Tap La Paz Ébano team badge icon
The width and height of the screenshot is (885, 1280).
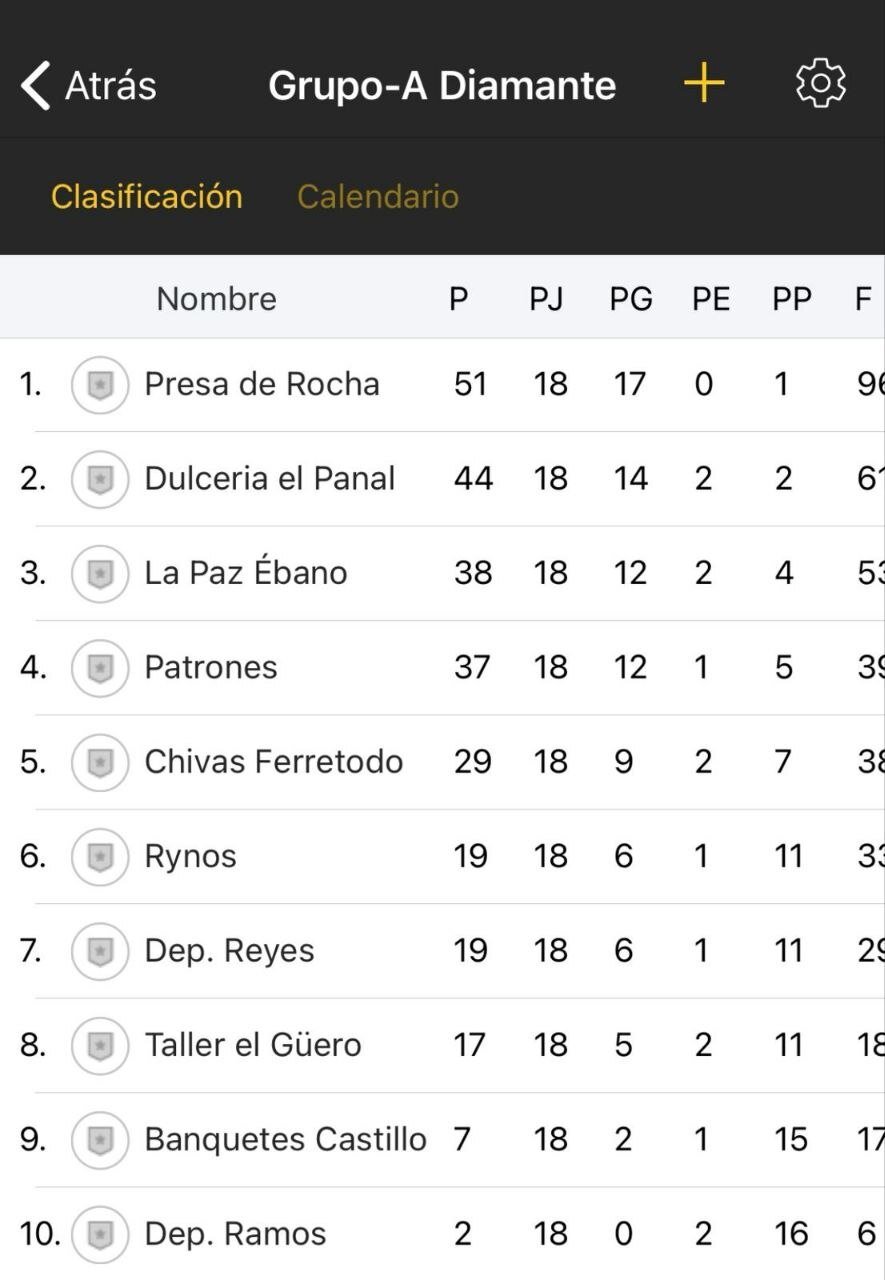[x=100, y=574]
